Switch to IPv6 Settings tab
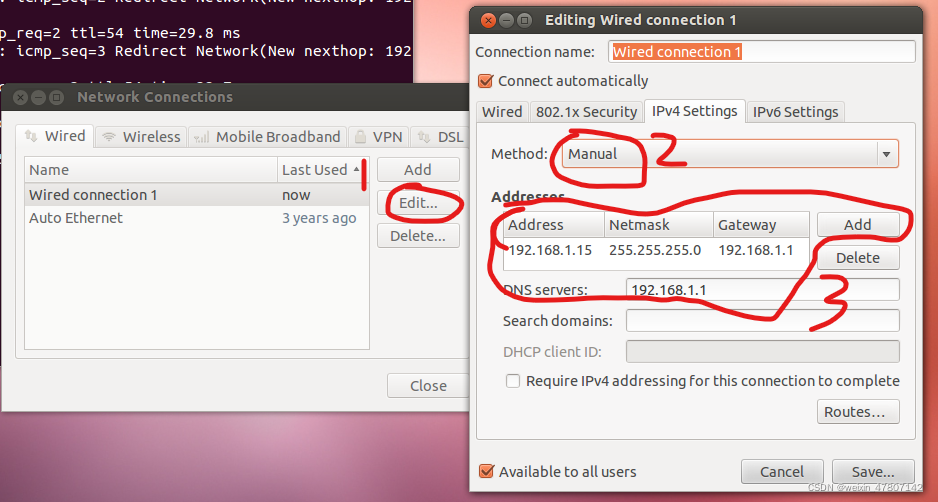938x502 pixels. point(795,112)
